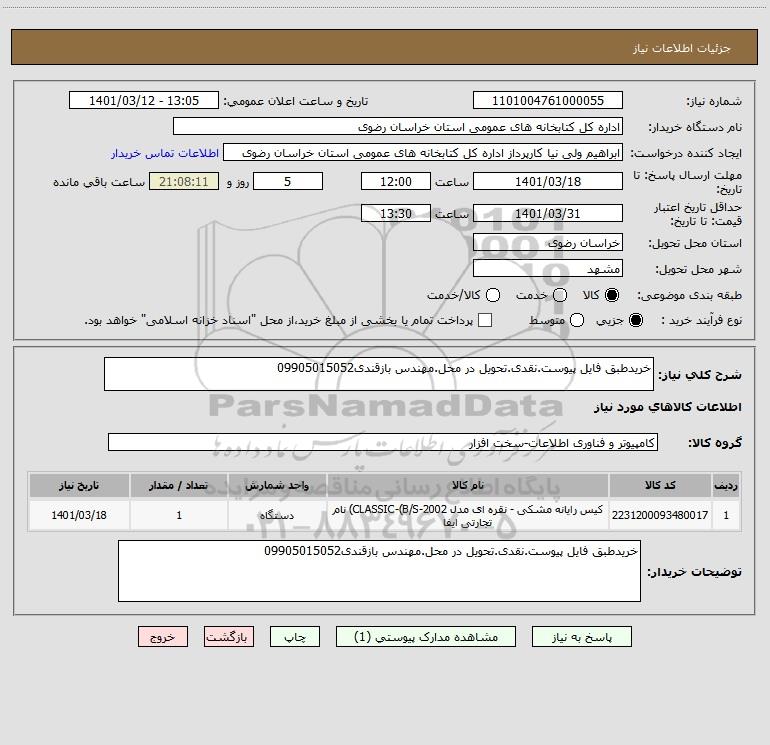The height and width of the screenshot is (745, 770).
Task: Select the خدمت radio button
Action: pos(560,295)
